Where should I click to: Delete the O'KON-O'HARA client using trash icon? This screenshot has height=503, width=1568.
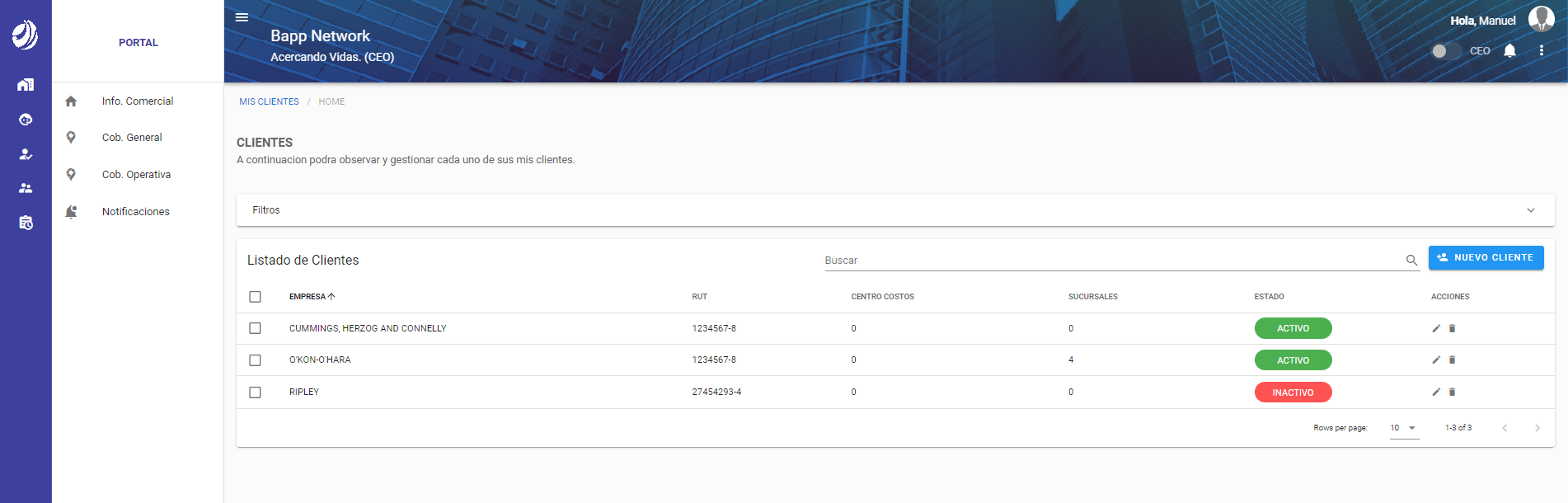click(x=1452, y=360)
